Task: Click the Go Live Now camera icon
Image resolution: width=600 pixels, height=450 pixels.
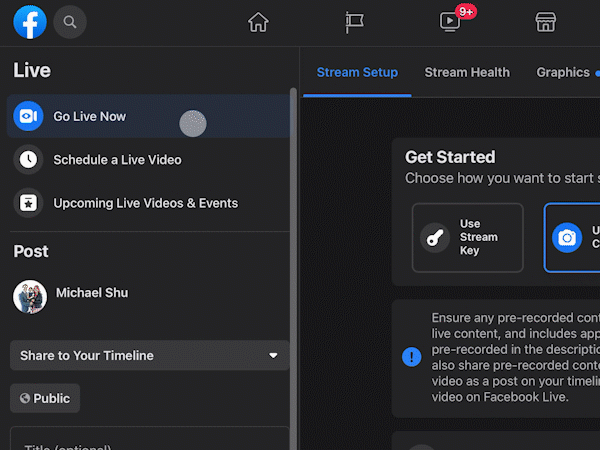Action: point(29,117)
